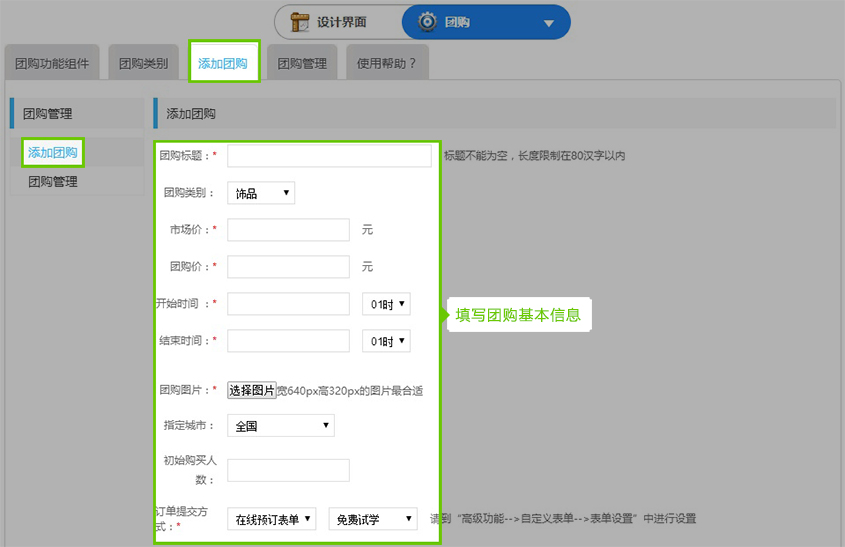Click the 选择图片 file button
845x547 pixels.
click(x=252, y=390)
